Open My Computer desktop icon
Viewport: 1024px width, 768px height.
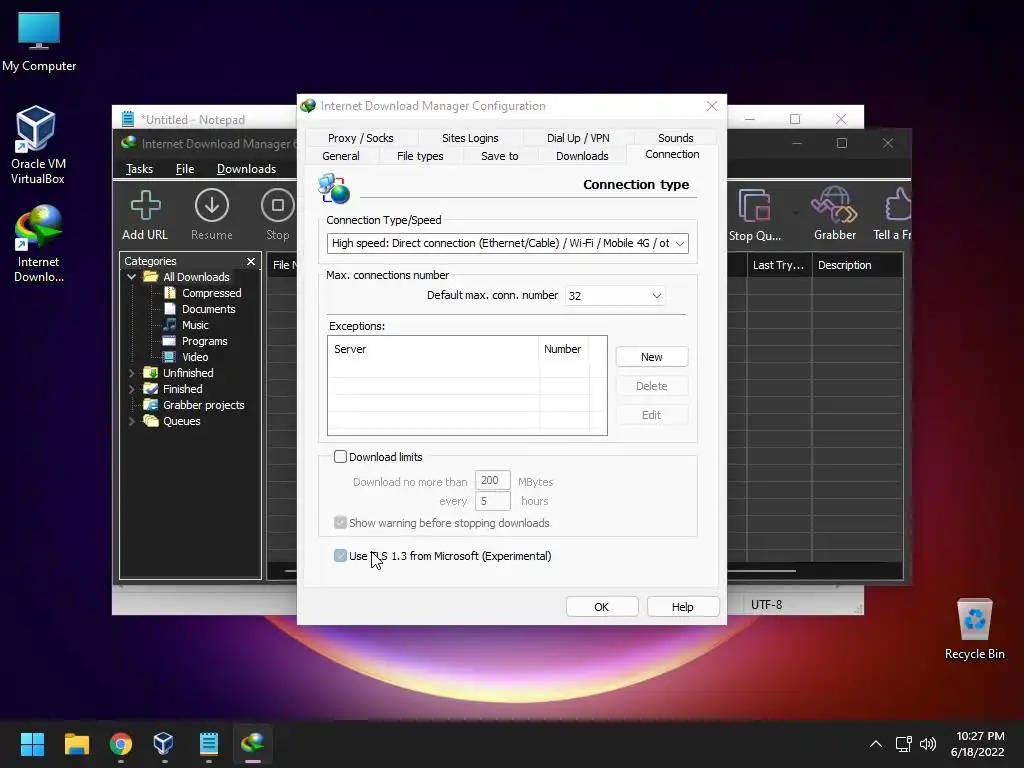[39, 42]
